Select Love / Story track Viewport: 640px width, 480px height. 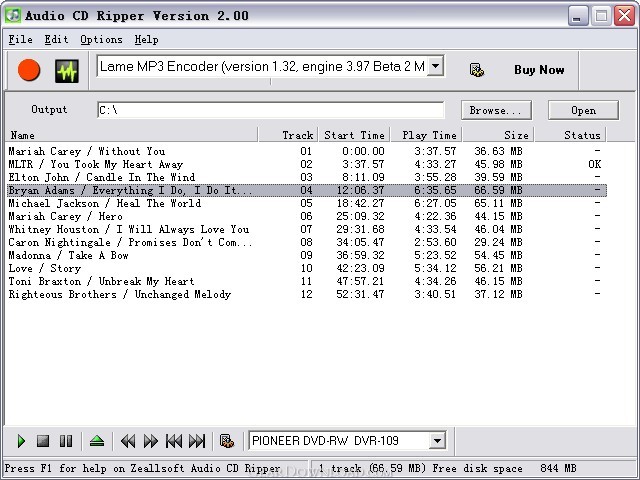[306, 268]
